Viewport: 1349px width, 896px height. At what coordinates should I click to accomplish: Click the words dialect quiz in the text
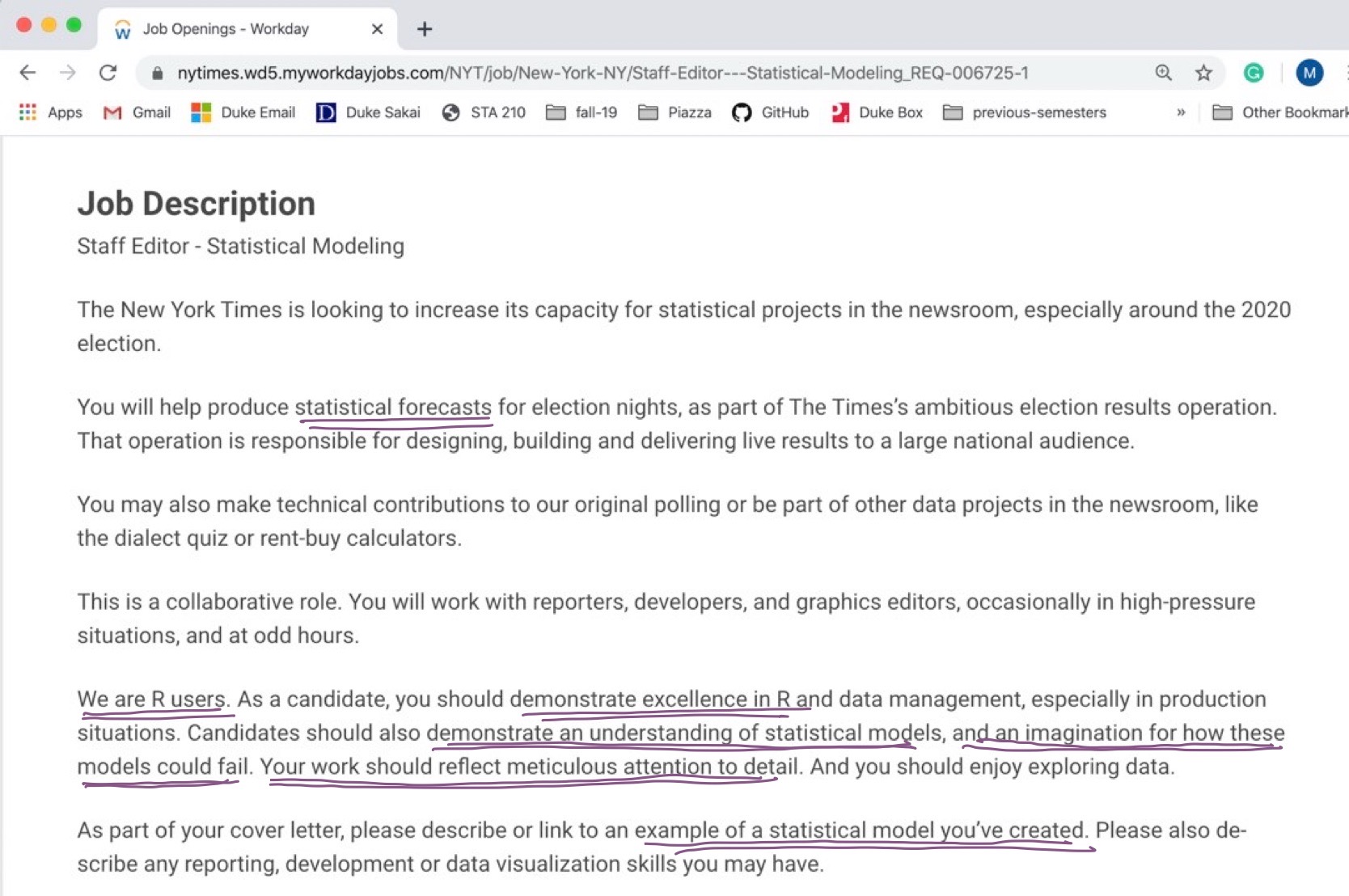coord(171,539)
